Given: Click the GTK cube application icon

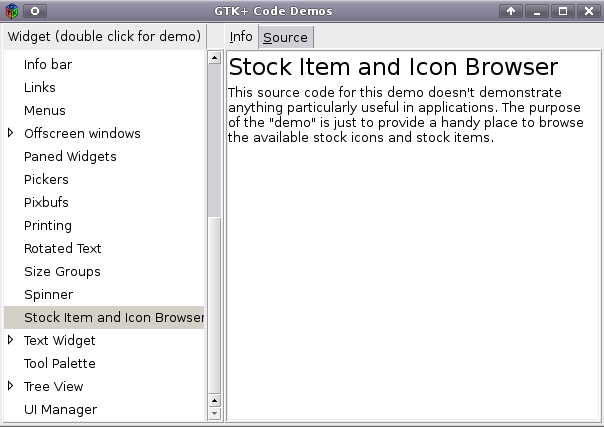Looking at the screenshot, I should click(x=12, y=11).
